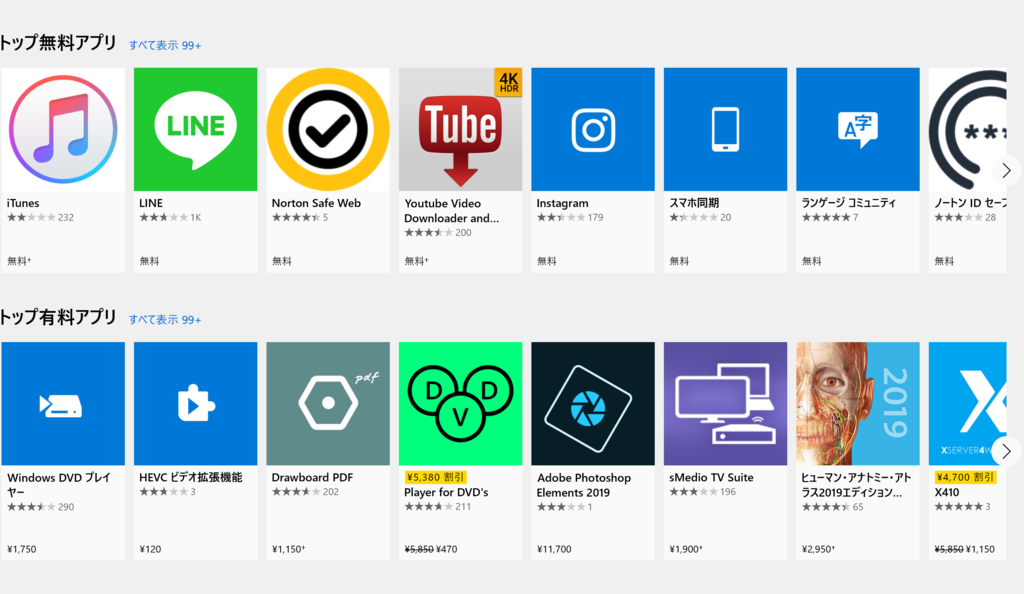This screenshot has height=594, width=1024.
Task: Open ヒューマン・アナトミー・アトラス 2019 thumbnail
Action: pyautogui.click(x=858, y=404)
